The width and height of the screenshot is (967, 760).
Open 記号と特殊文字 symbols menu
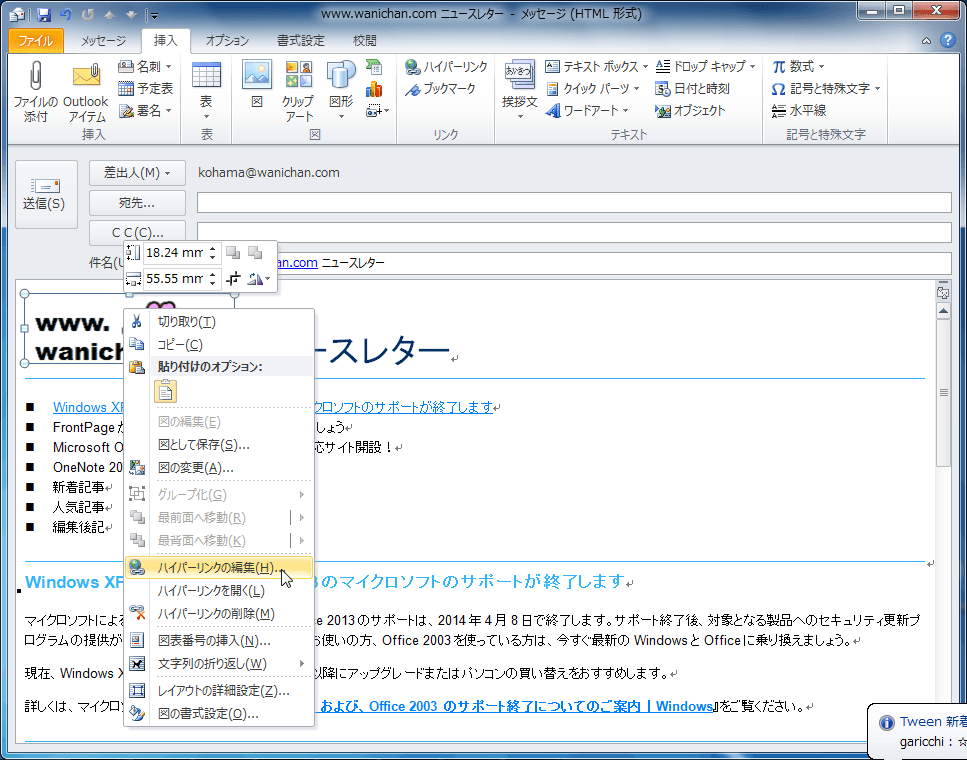pyautogui.click(x=826, y=88)
